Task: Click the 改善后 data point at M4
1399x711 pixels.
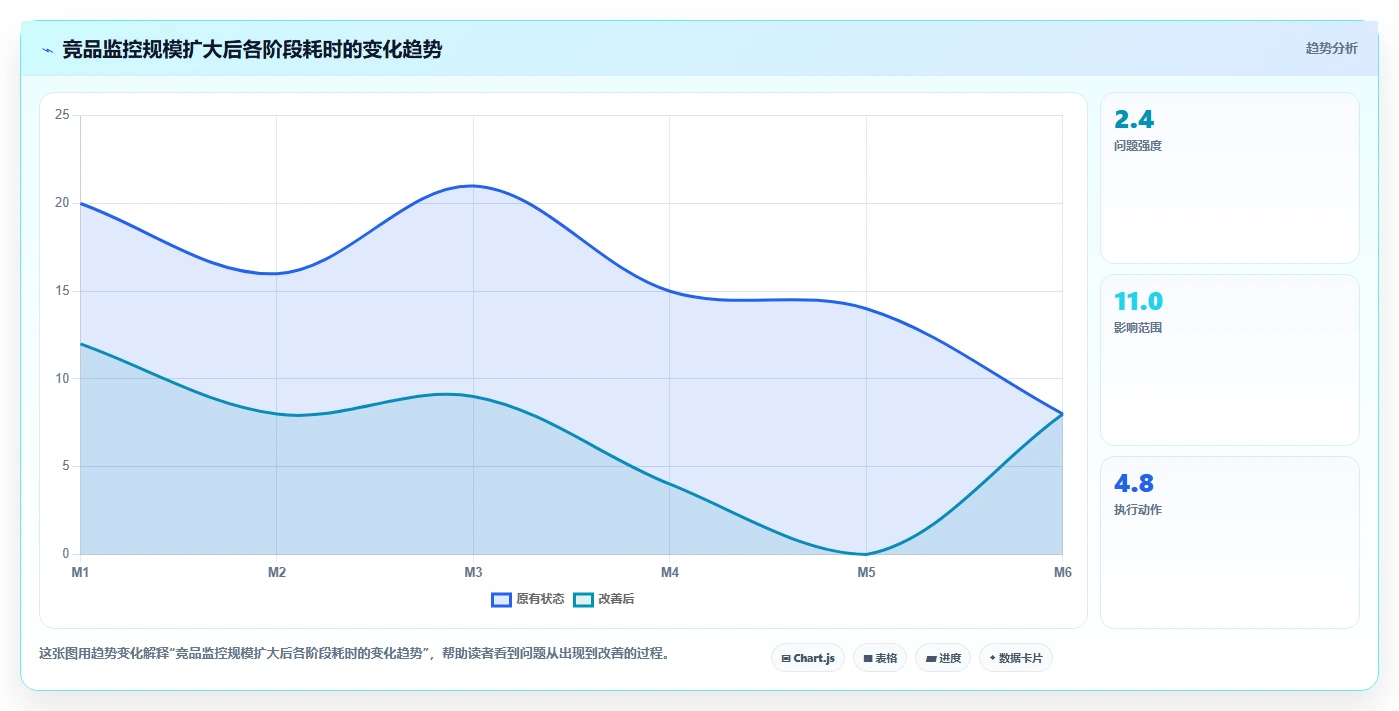Action: pos(670,484)
